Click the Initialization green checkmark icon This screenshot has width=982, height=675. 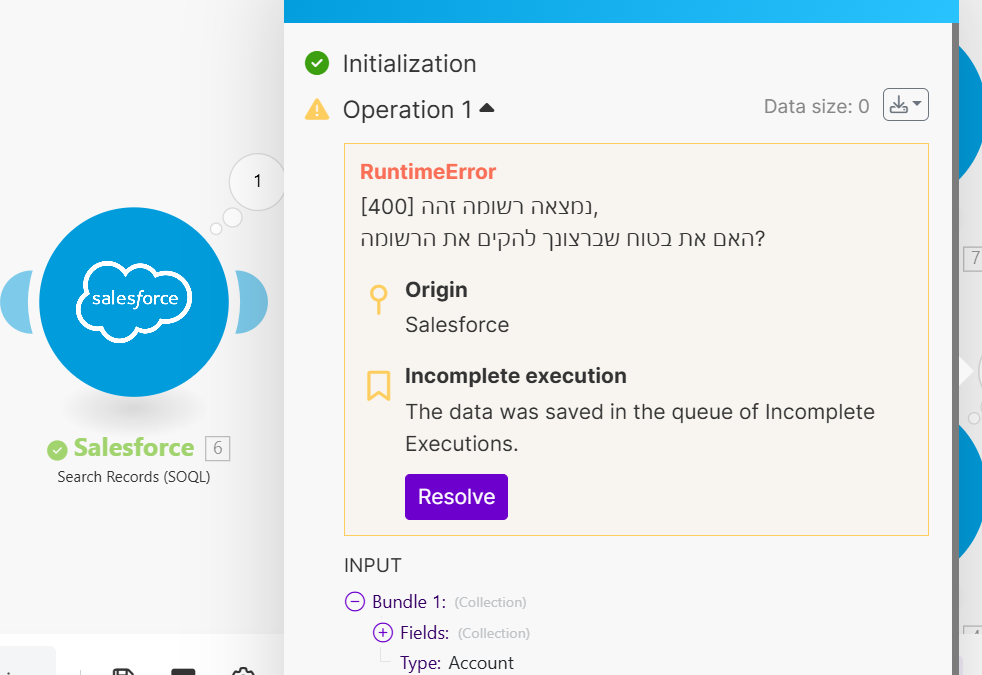(x=317, y=64)
